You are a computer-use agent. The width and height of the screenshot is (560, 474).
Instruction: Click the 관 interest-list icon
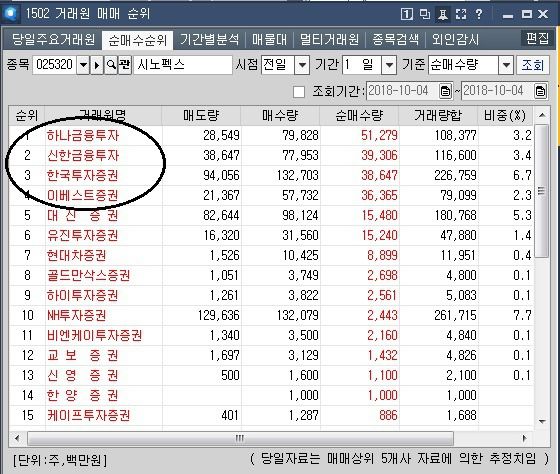[125, 65]
